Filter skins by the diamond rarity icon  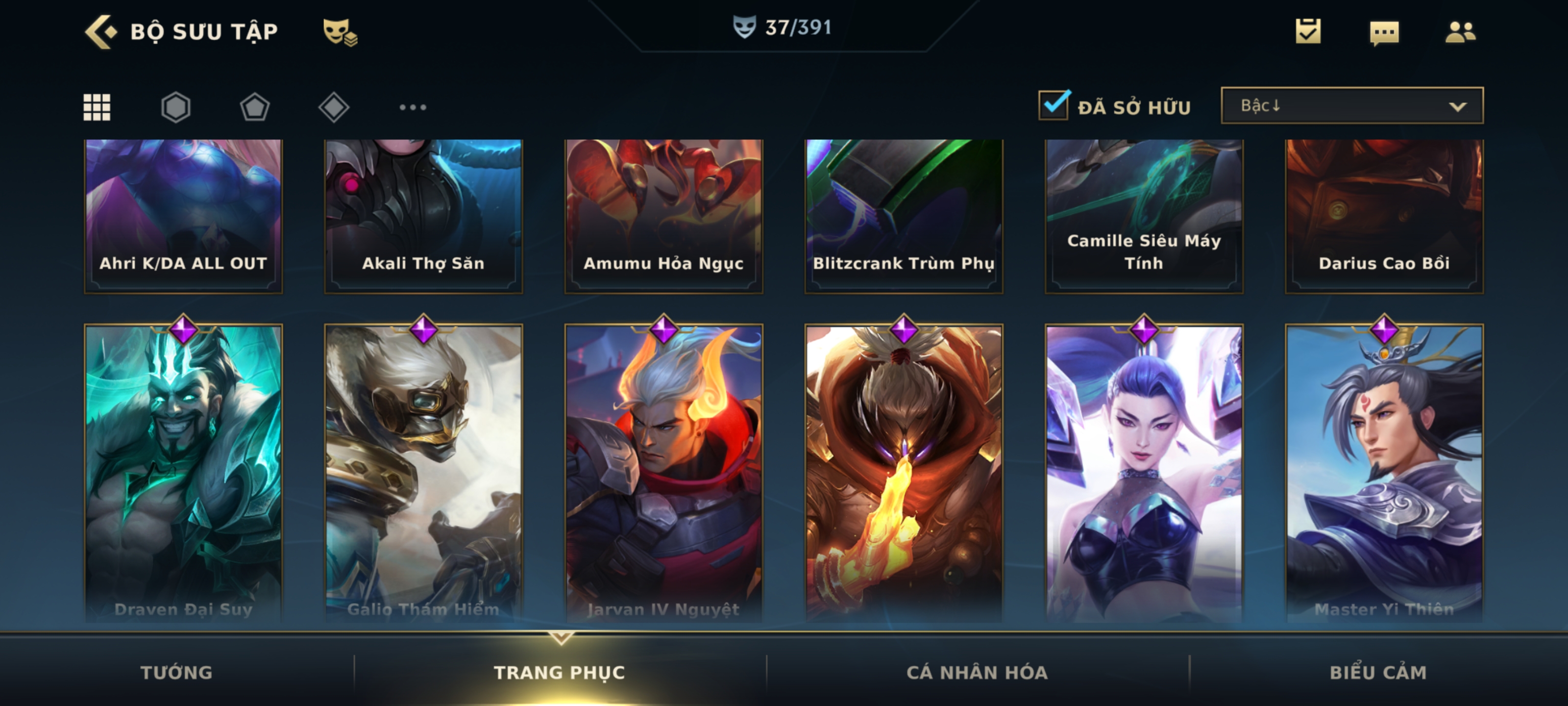click(x=334, y=107)
